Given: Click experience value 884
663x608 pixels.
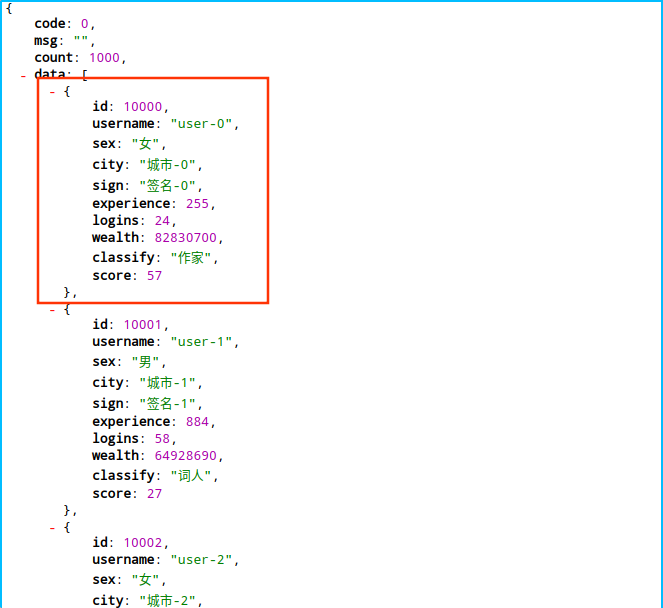Looking at the screenshot, I should click(x=197, y=422).
